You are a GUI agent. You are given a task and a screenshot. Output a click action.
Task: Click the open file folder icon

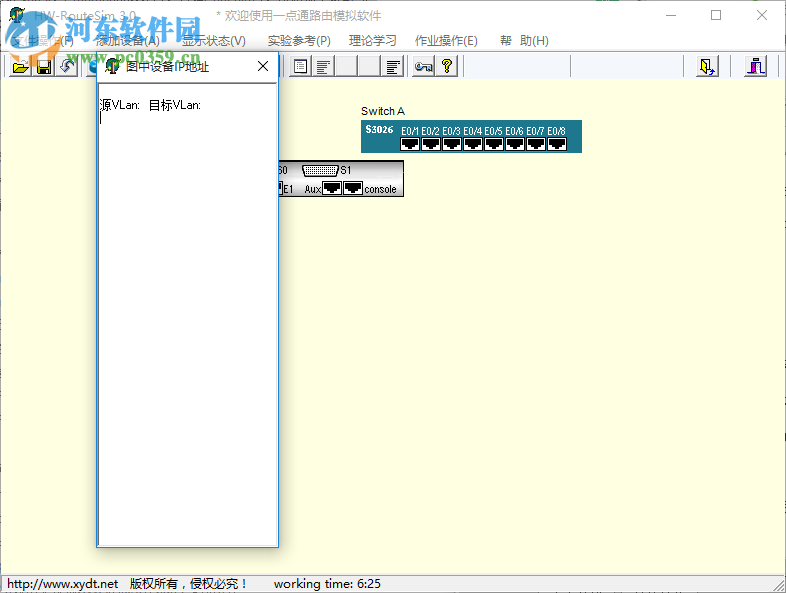[x=21, y=67]
